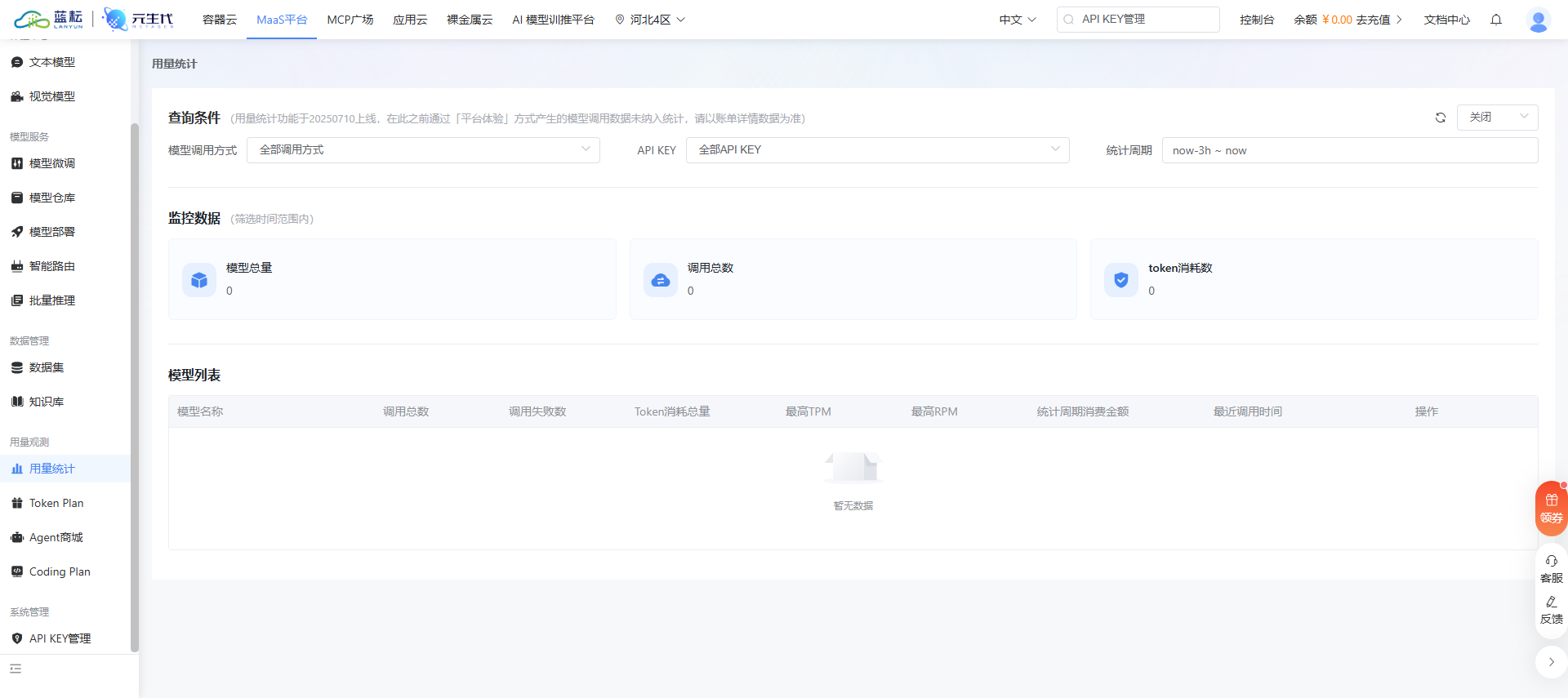Click the Token Plan gift icon
The height and width of the screenshot is (698, 1568).
(x=17, y=503)
